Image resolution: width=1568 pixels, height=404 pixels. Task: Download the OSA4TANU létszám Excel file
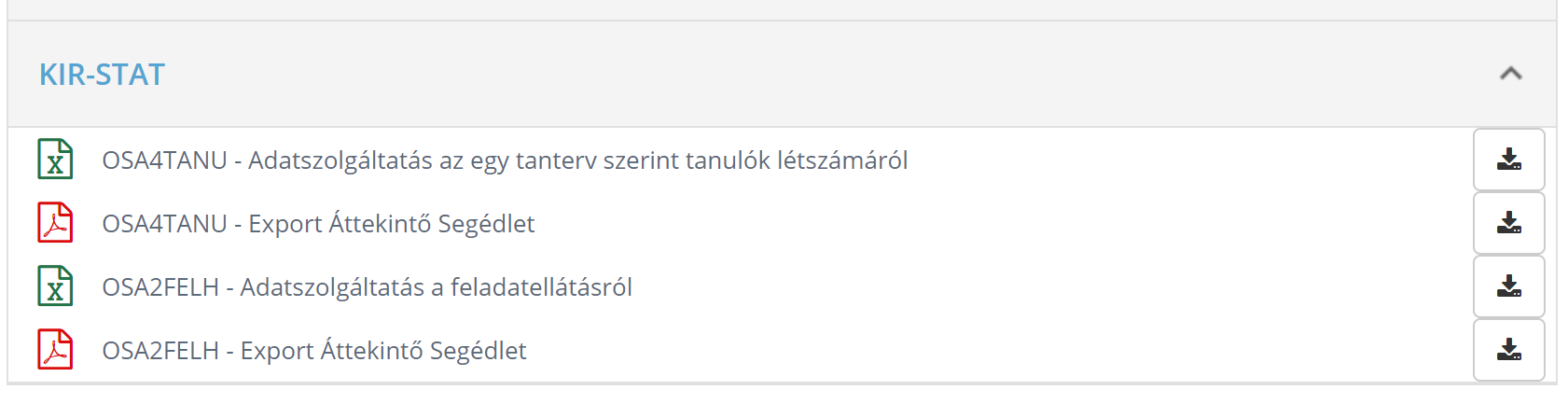point(1508,160)
